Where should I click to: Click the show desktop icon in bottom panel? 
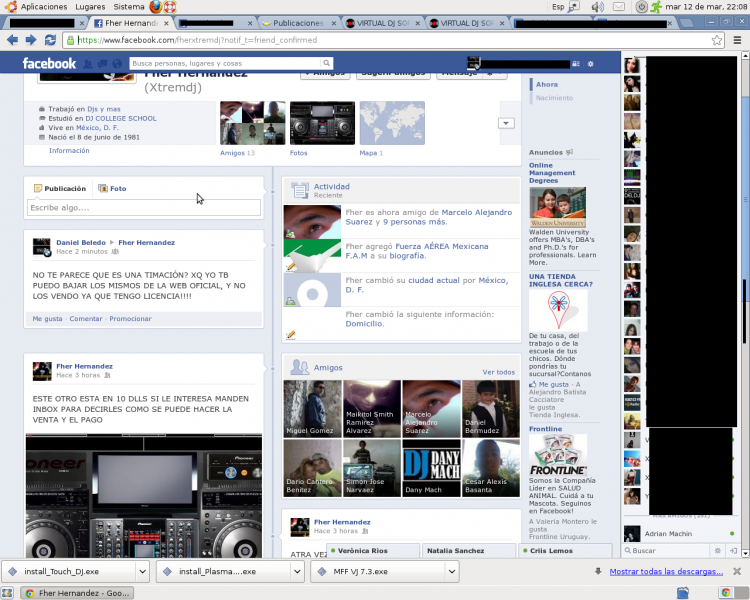click(x=7, y=593)
